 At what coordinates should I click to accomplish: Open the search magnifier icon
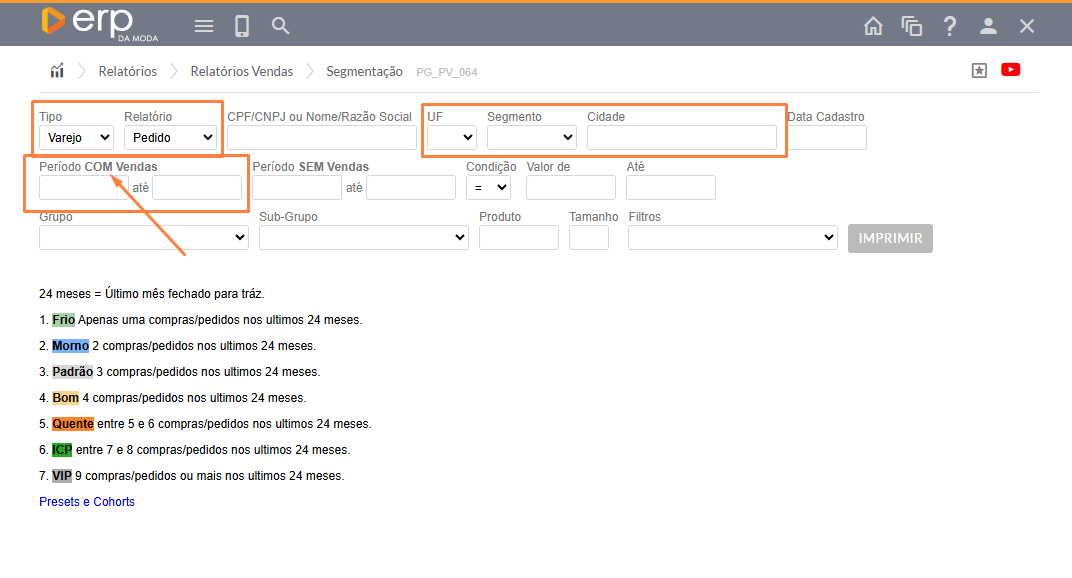281,26
